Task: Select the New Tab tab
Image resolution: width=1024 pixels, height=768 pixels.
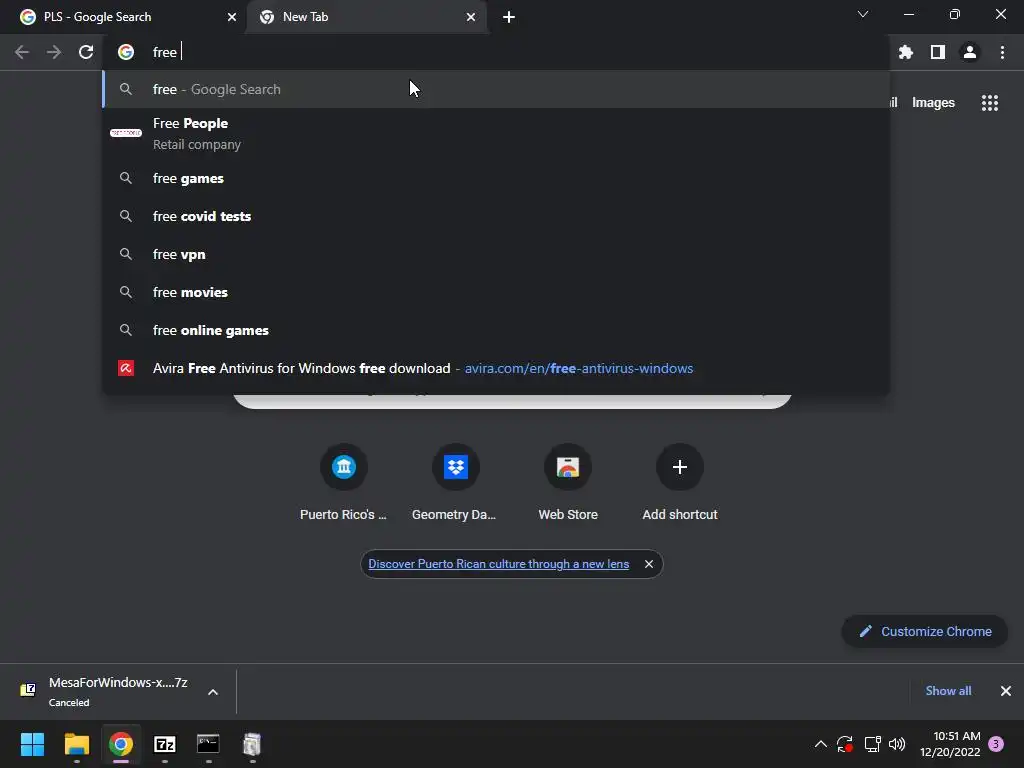Action: 368,17
